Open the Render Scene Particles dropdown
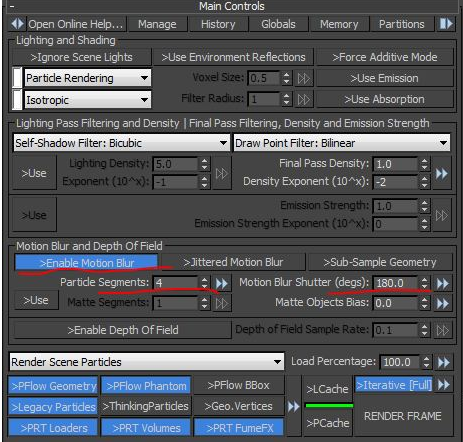 (147, 362)
